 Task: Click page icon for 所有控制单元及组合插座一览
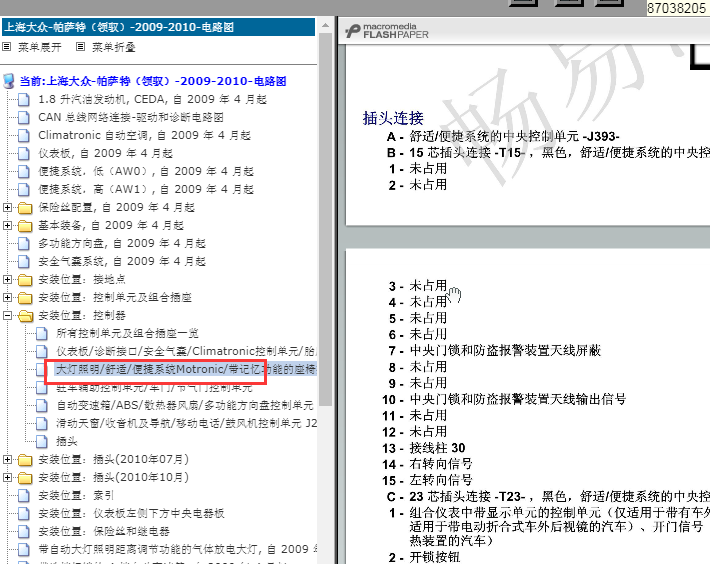(x=42, y=334)
